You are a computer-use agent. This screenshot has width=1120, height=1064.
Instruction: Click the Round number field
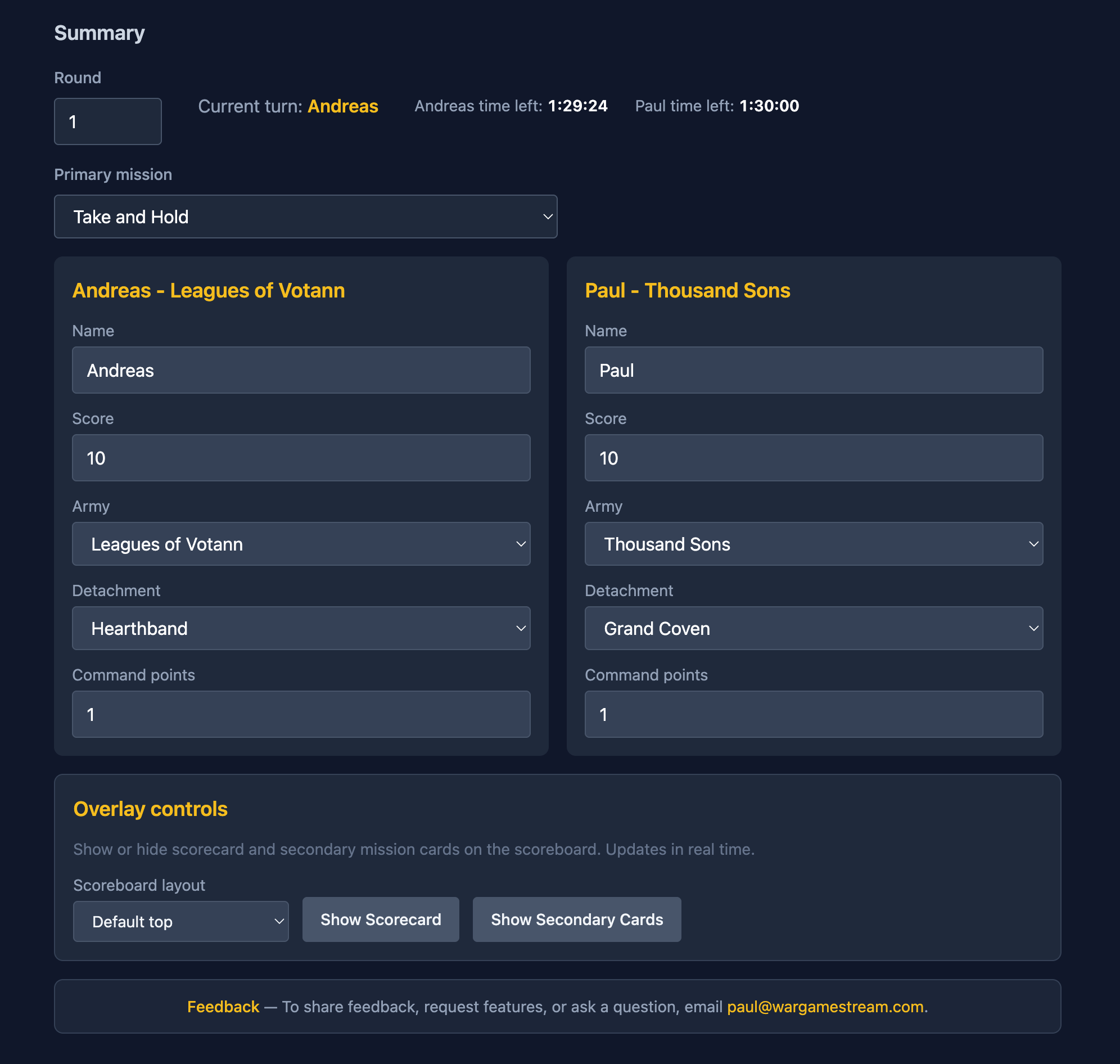(108, 121)
